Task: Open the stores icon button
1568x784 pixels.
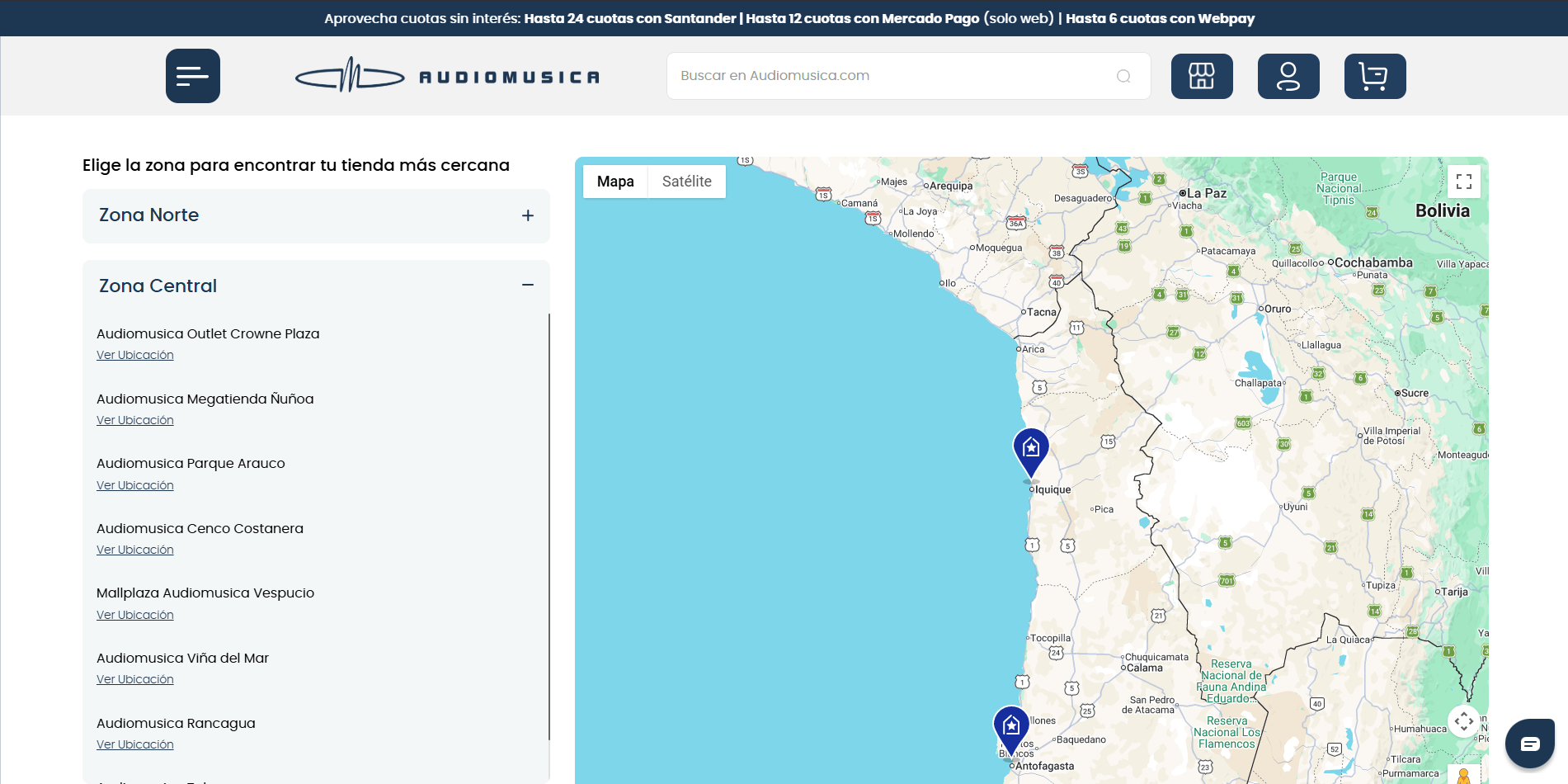Action: point(1202,76)
